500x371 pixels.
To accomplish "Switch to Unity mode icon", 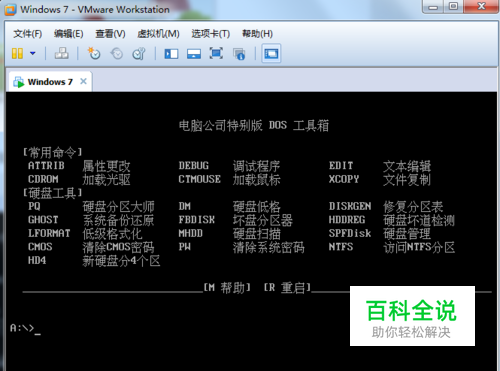I will click(239, 54).
